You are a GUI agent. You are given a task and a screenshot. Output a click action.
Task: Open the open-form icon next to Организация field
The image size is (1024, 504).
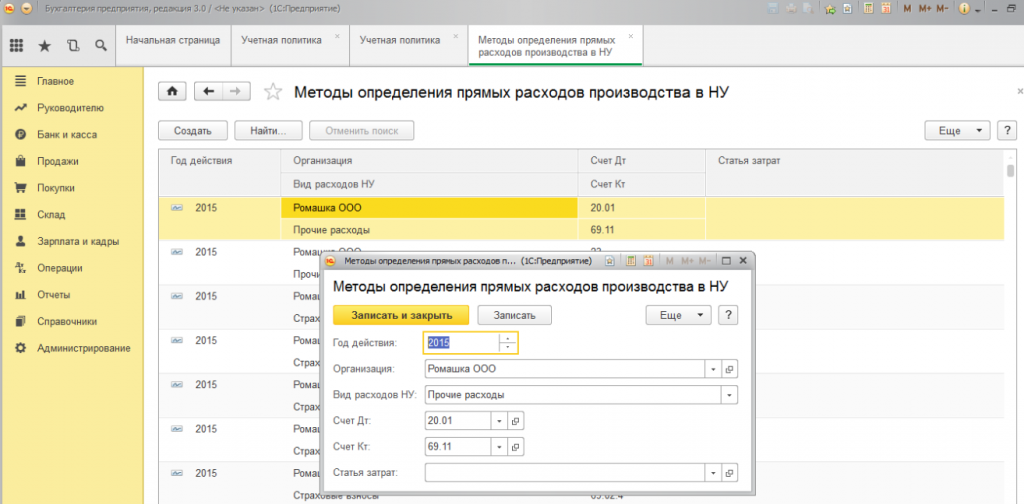(729, 368)
